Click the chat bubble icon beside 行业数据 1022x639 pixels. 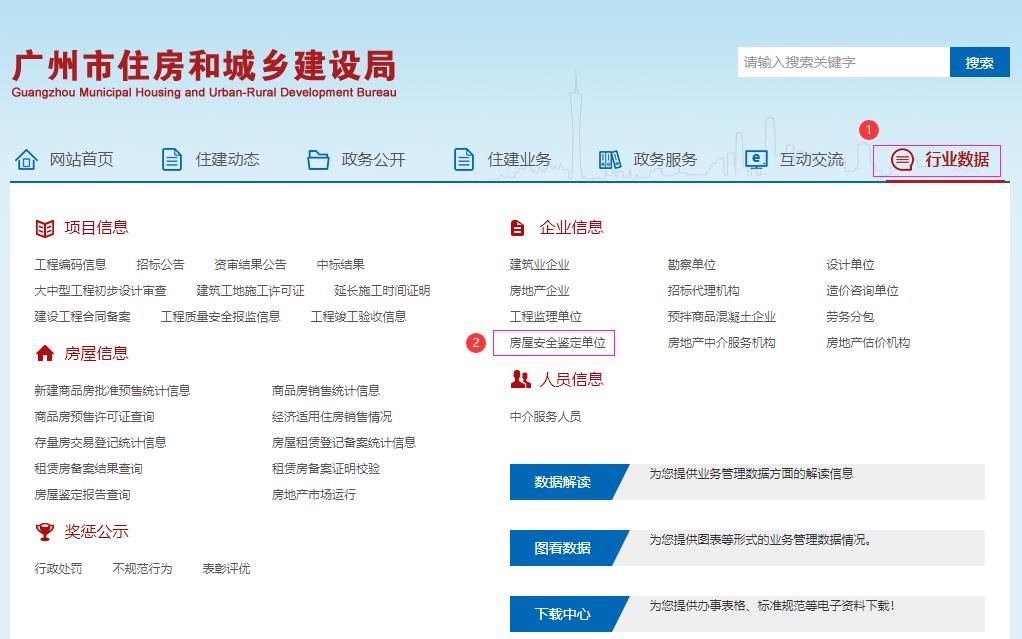[902, 159]
